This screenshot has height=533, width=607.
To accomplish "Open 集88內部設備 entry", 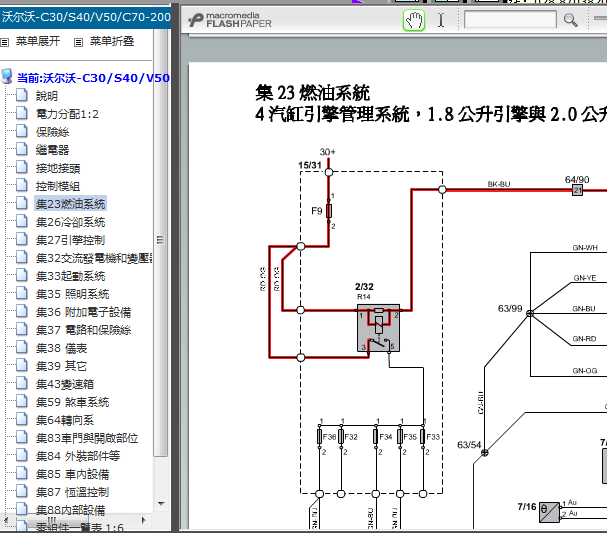I will point(70,510).
